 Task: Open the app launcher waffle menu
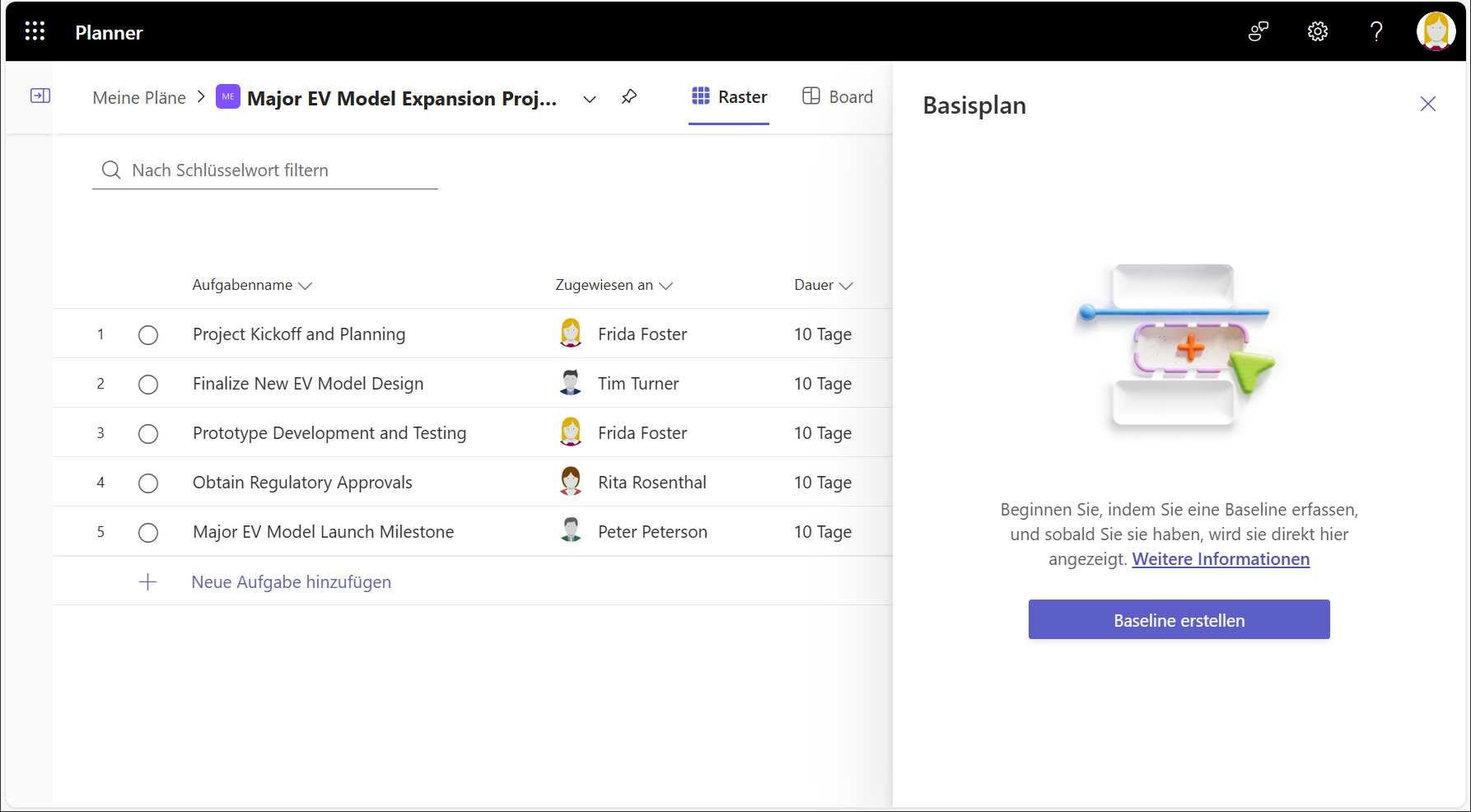35,31
